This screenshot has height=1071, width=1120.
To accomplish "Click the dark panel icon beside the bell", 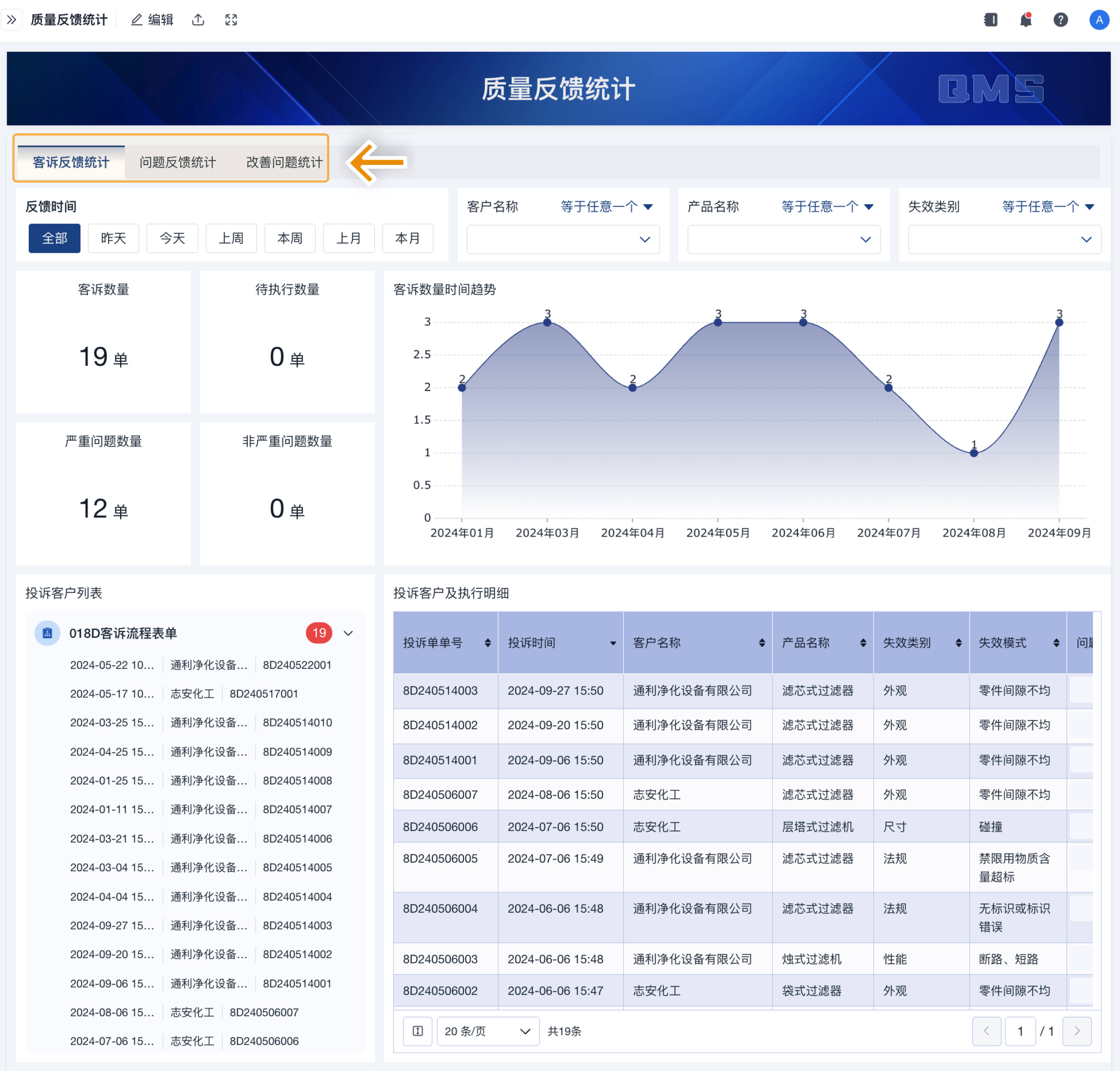I will pyautogui.click(x=990, y=20).
